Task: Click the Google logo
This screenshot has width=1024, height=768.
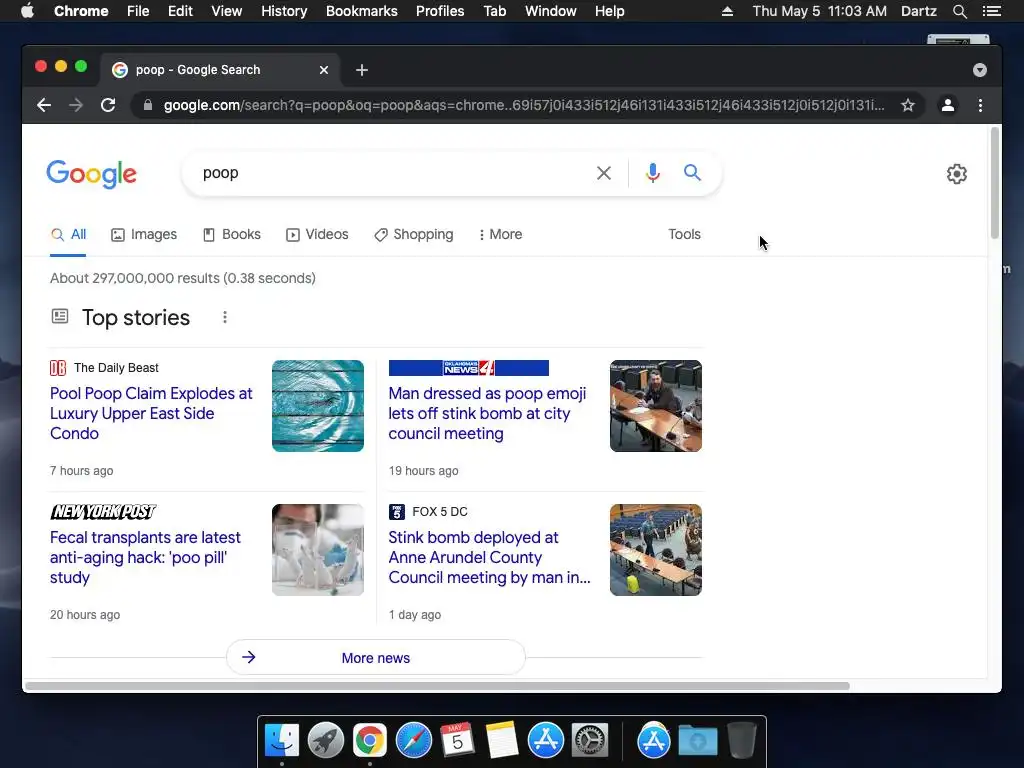Action: [x=91, y=174]
